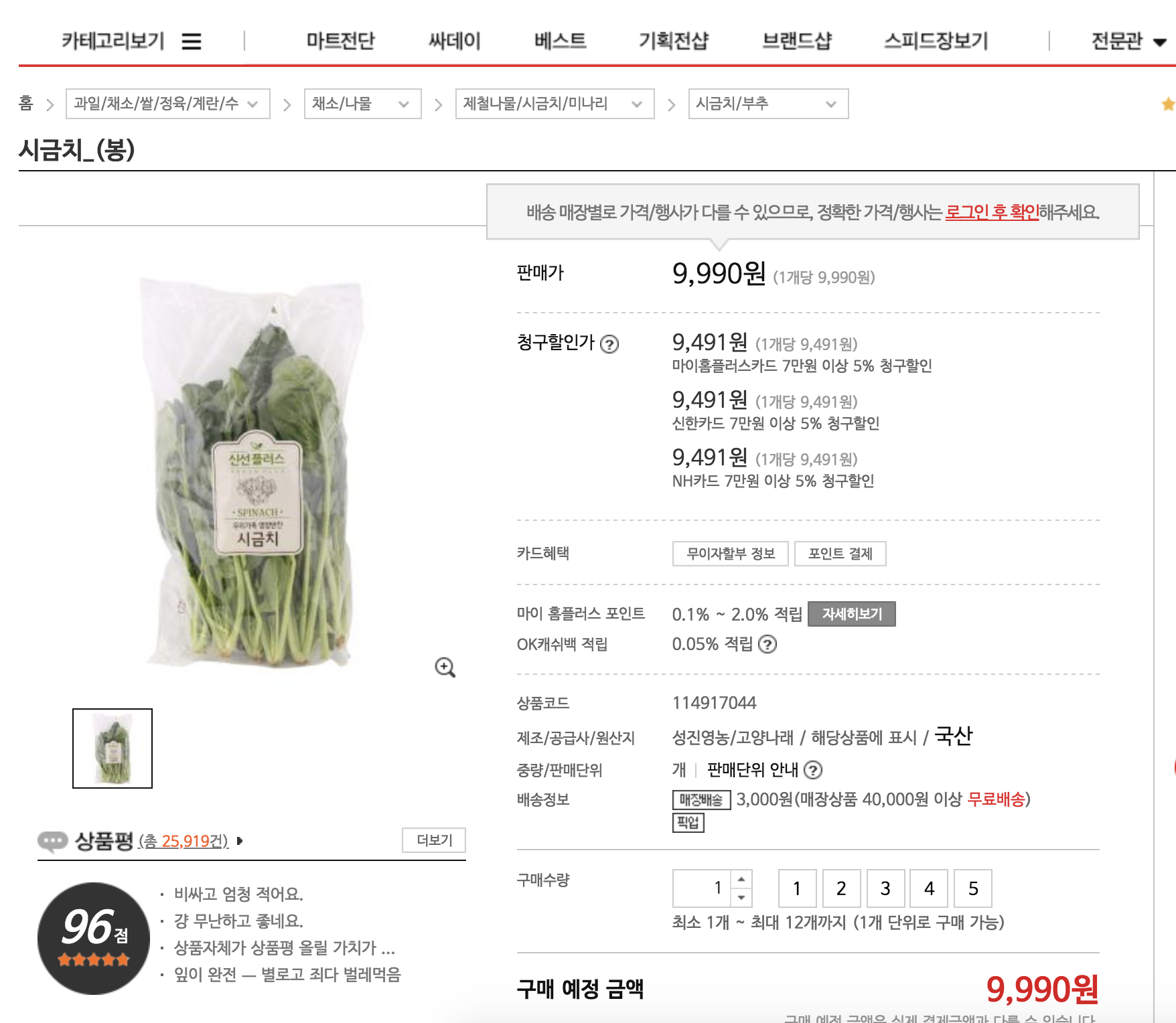
Task: Open the 채소/나물 breadcrumb dropdown
Action: [363, 104]
